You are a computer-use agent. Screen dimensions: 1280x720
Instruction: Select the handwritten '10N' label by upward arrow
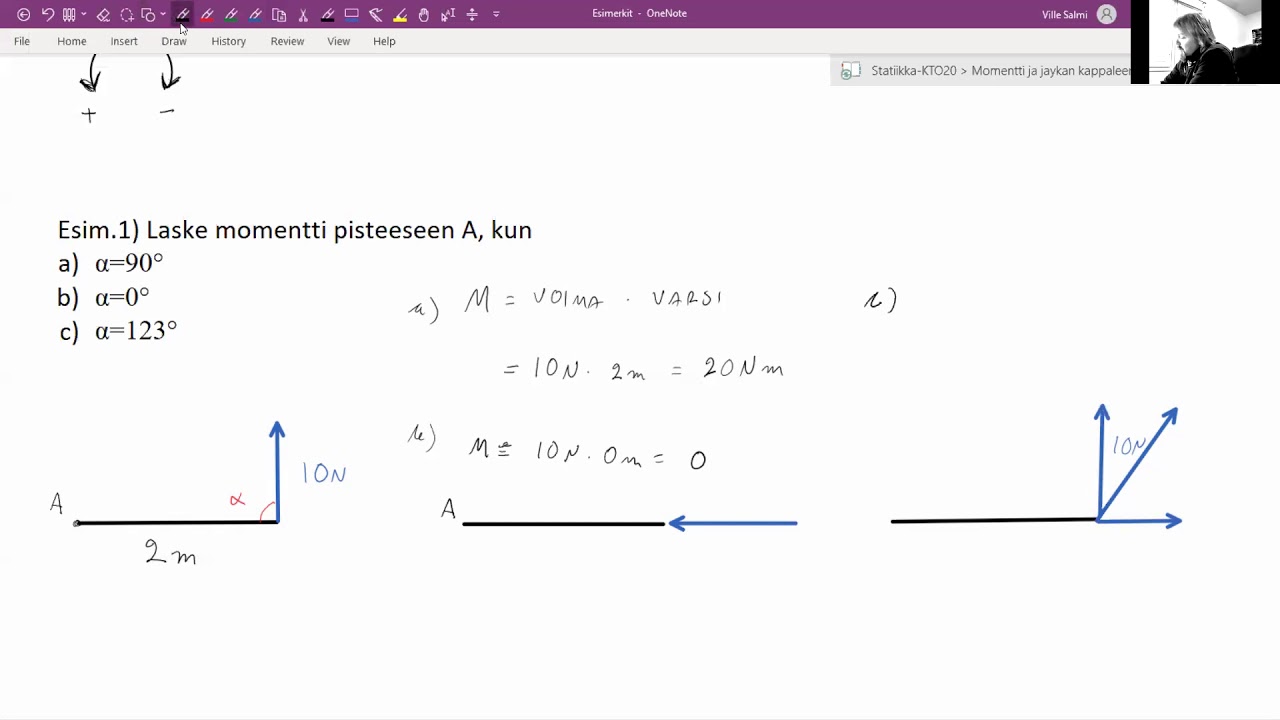tap(324, 473)
